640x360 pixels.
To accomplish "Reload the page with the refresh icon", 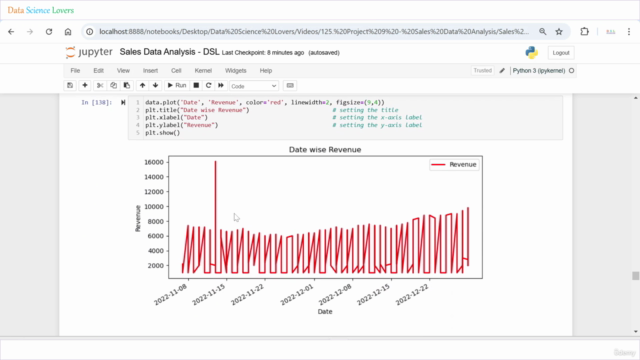I will click(x=49, y=31).
